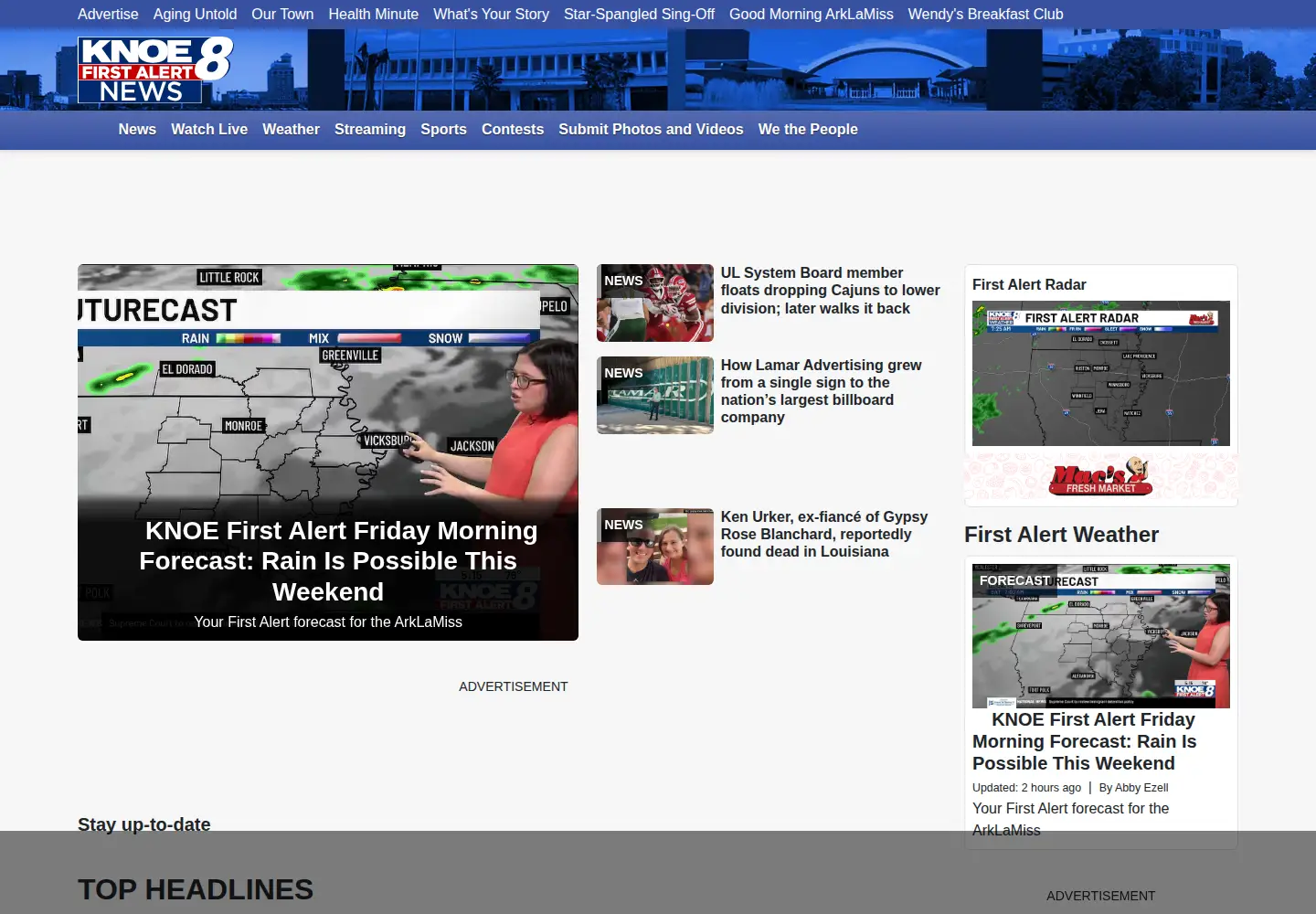1316x914 pixels.
Task: Visit the Health Minute link
Action: coord(373,14)
